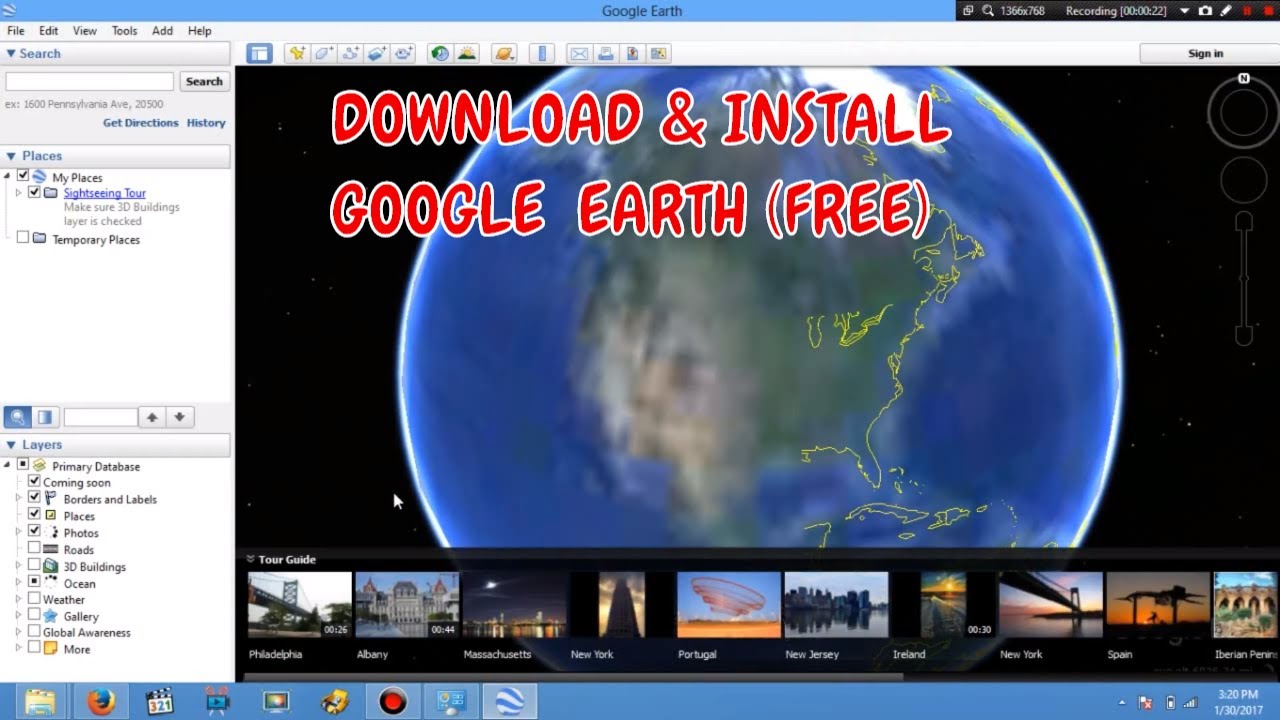This screenshot has height=720, width=1280.
Task: Open the Tools menu
Action: [125, 31]
